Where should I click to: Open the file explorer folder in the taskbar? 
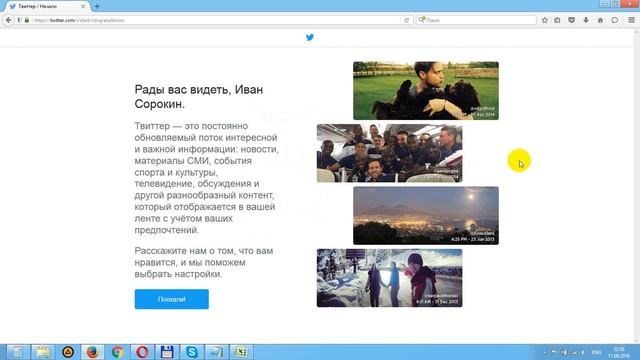[x=43, y=352]
